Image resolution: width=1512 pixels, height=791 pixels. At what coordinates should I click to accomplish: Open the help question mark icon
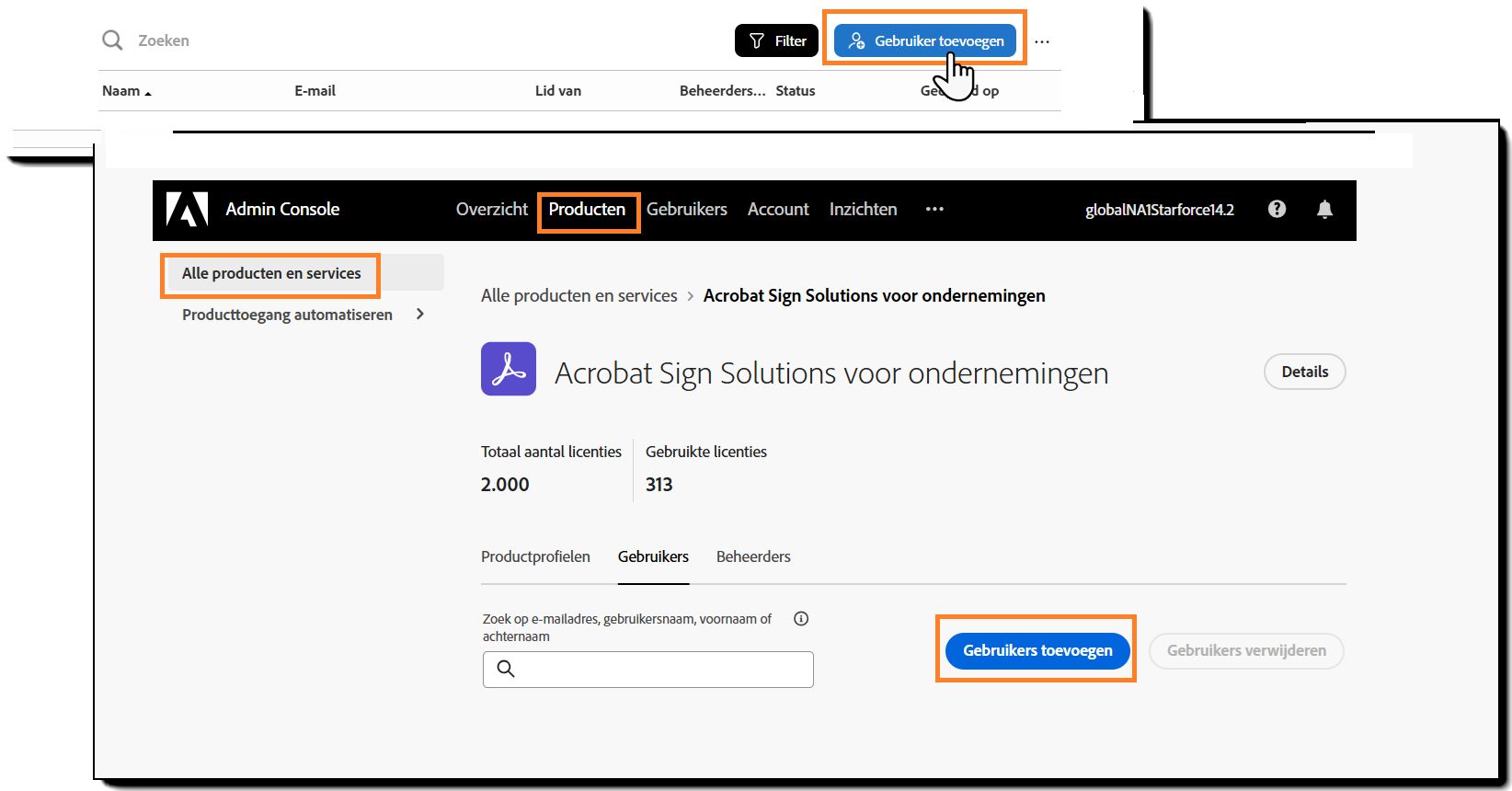[x=1277, y=209]
